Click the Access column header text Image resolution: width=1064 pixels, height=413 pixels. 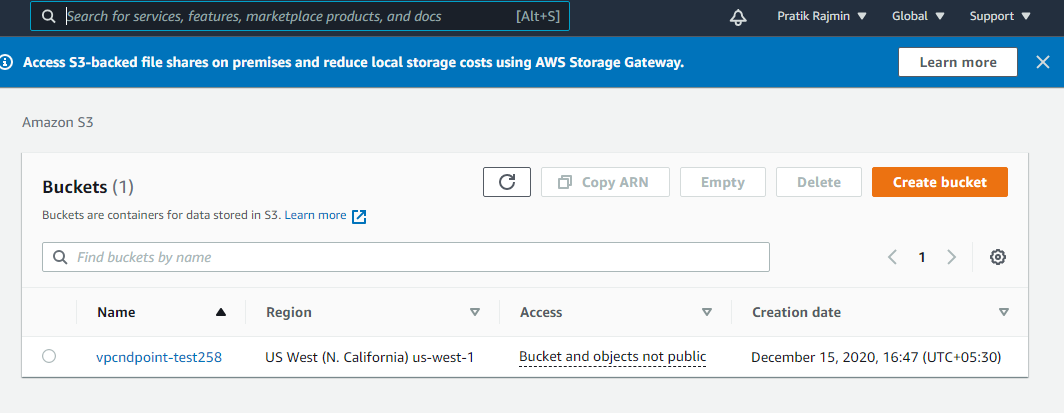tap(541, 312)
